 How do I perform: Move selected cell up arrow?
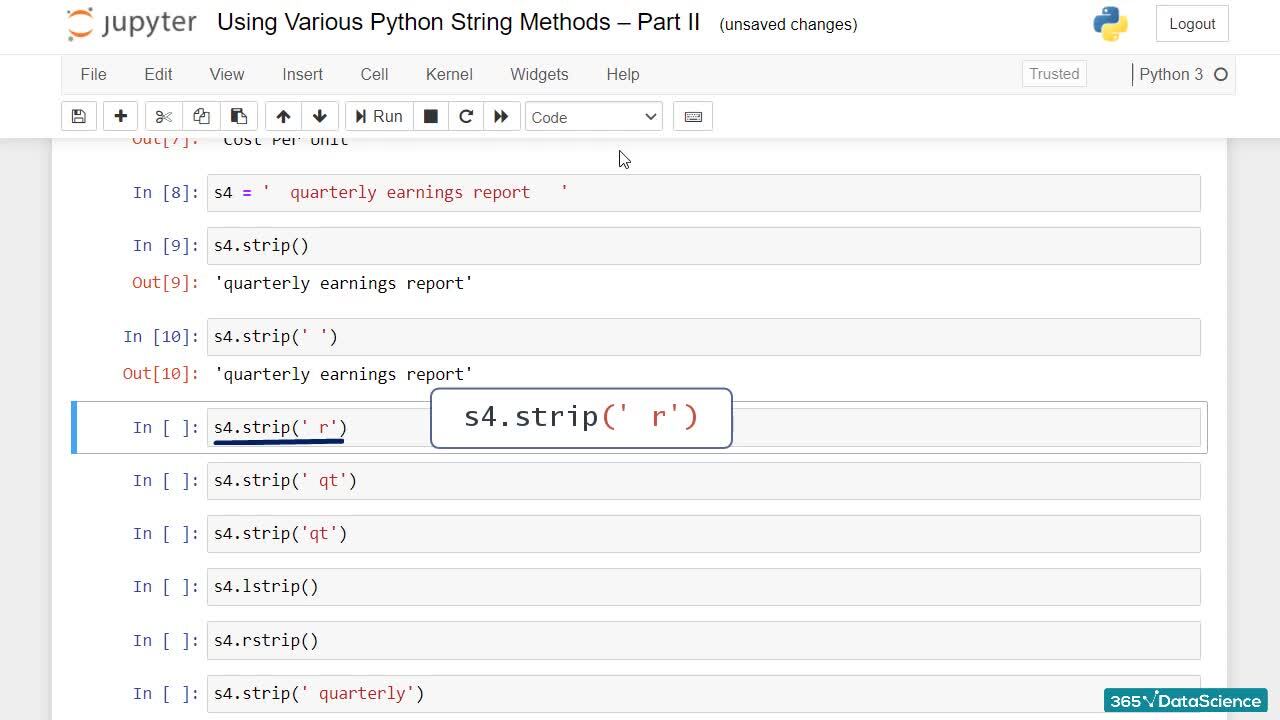(283, 117)
